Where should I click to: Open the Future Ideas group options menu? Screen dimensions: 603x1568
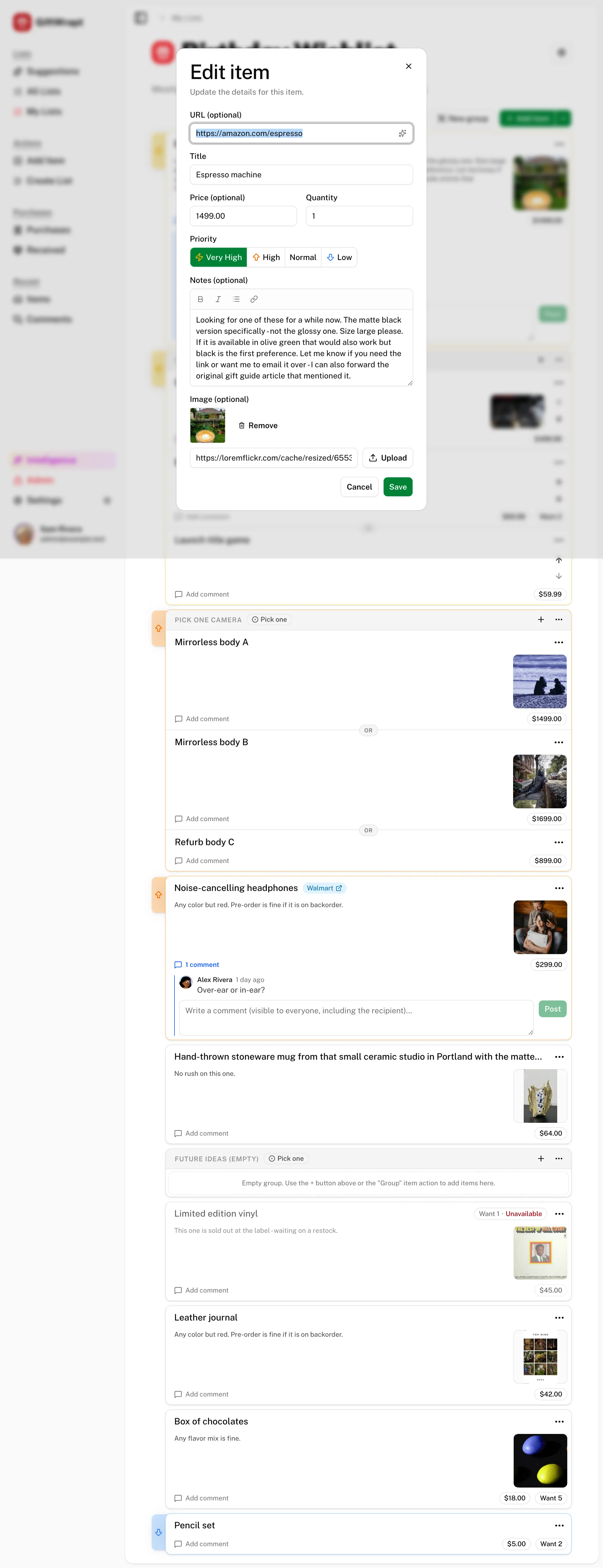click(559, 1159)
